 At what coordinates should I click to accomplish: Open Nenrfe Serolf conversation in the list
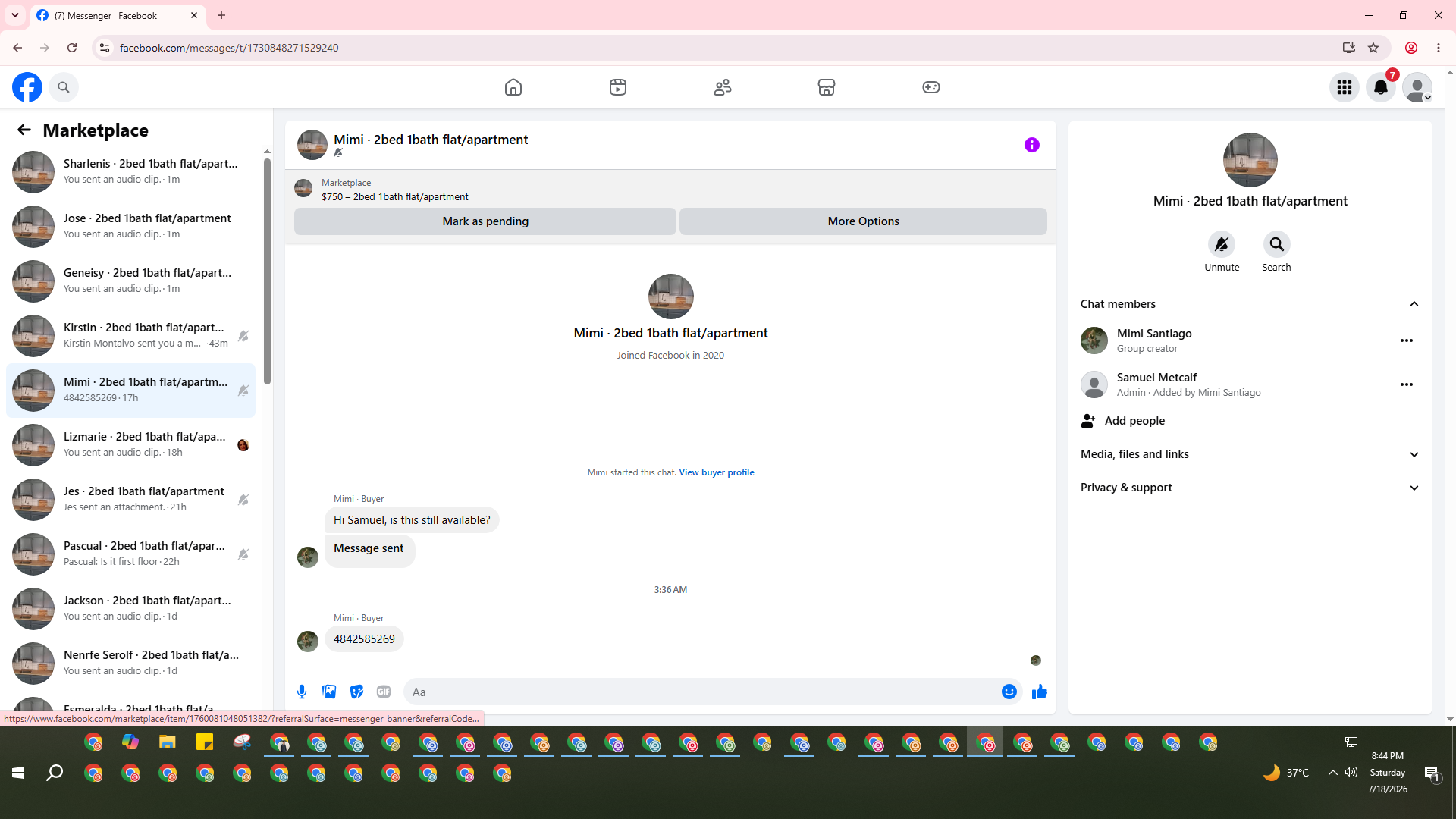[130, 664]
